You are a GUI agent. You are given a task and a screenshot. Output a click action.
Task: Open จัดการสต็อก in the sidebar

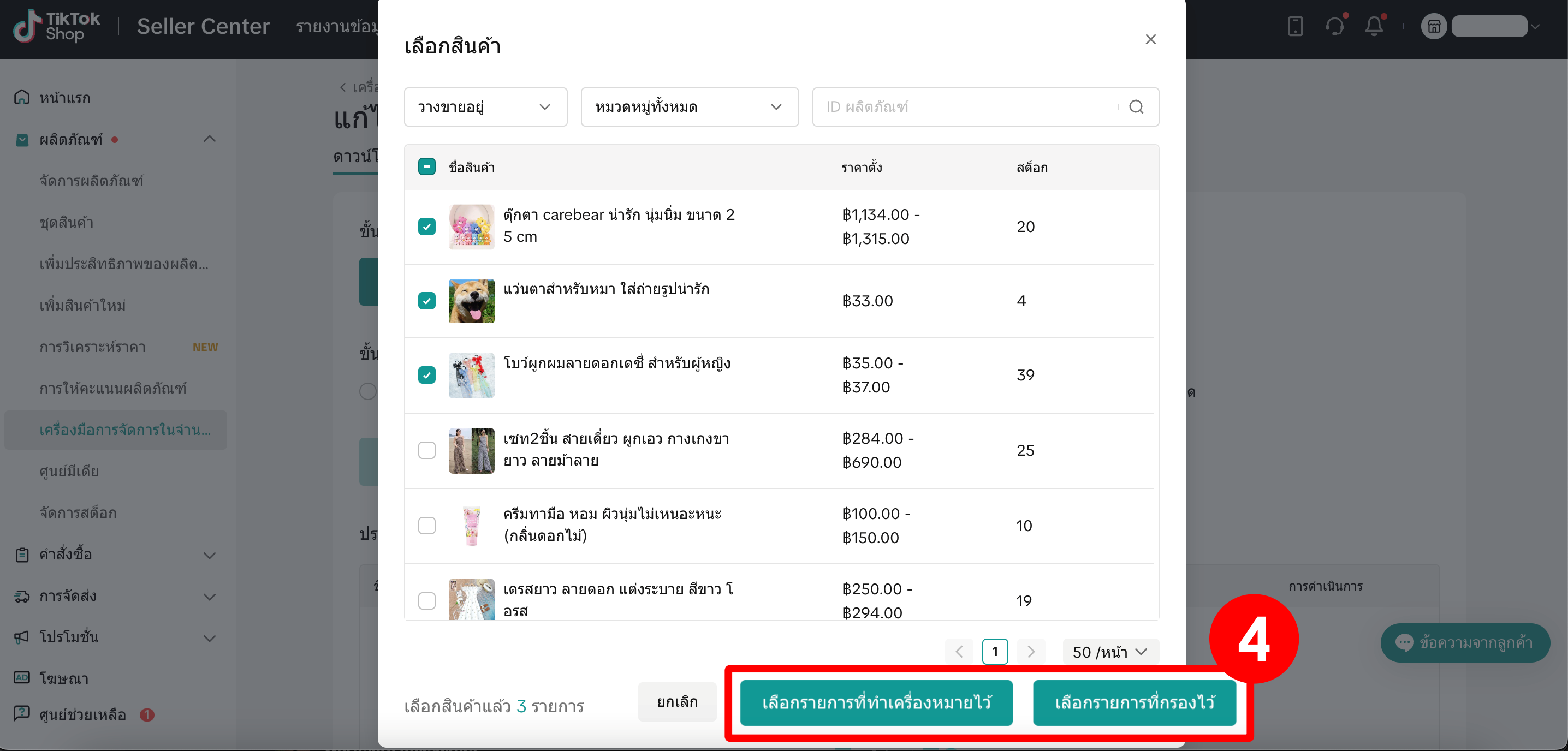pyautogui.click(x=78, y=512)
